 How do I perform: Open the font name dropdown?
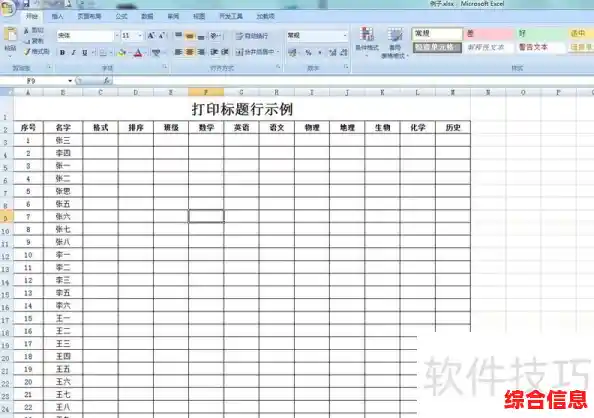pos(116,36)
